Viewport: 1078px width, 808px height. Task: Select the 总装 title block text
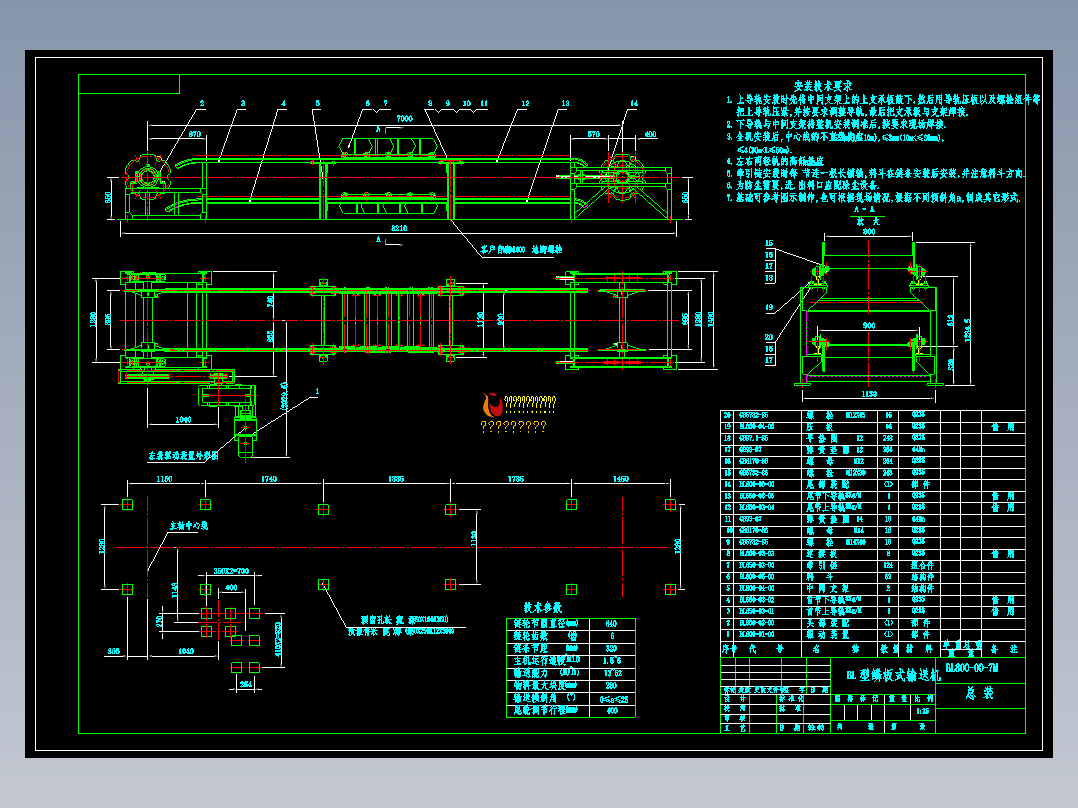(x=980, y=693)
